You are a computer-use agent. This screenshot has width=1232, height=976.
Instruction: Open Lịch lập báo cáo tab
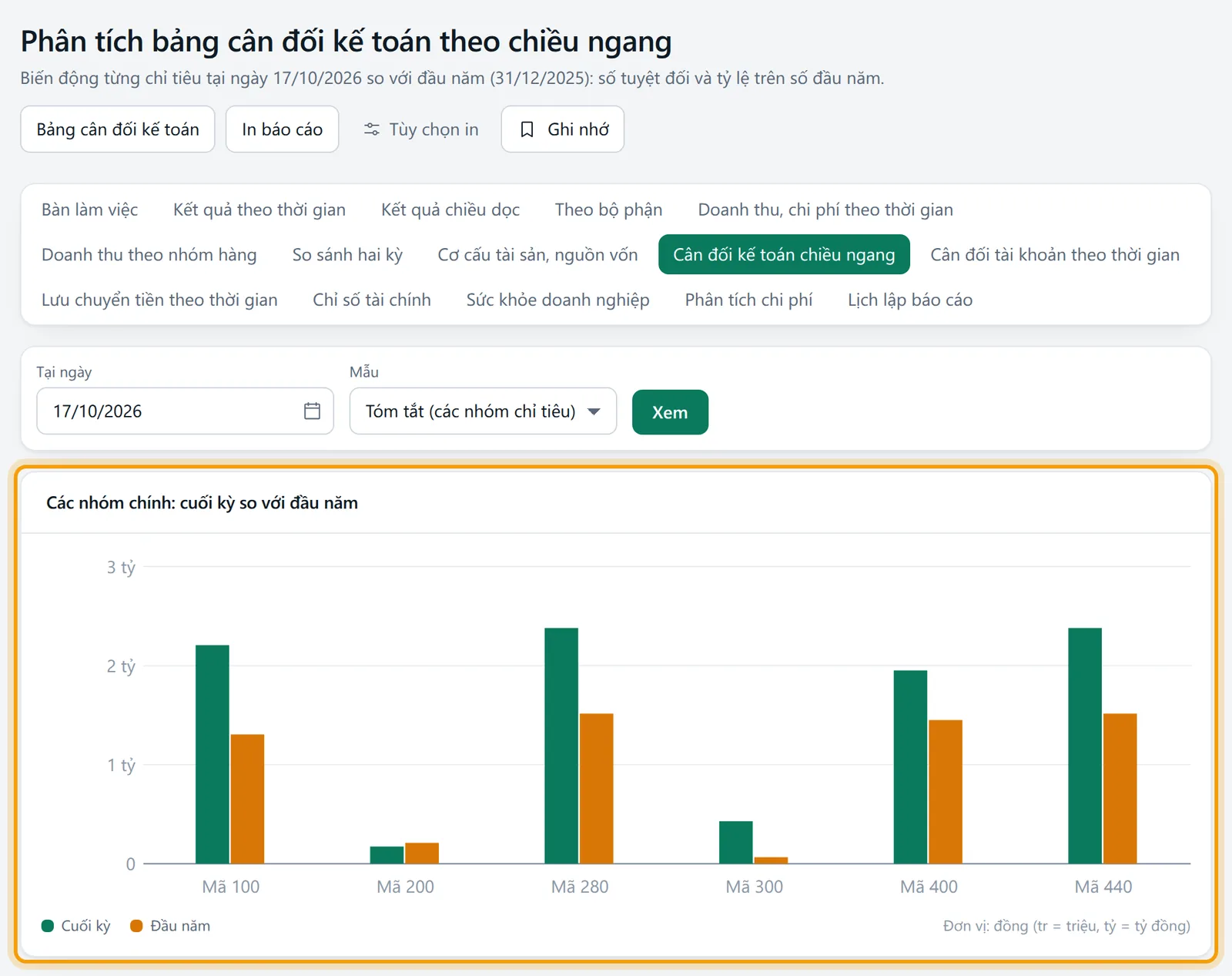(x=910, y=300)
